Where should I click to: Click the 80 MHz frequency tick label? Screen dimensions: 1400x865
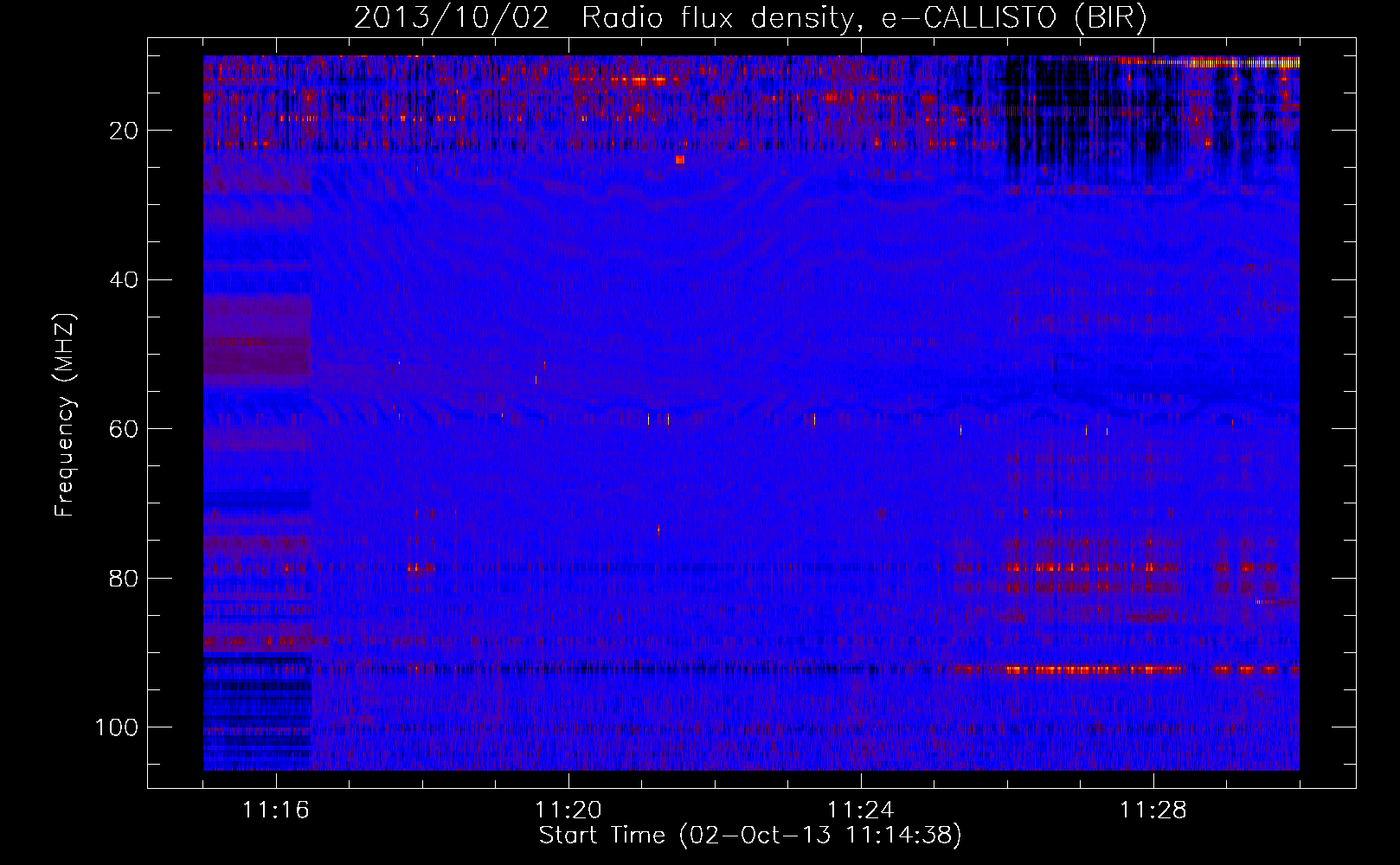[x=124, y=578]
